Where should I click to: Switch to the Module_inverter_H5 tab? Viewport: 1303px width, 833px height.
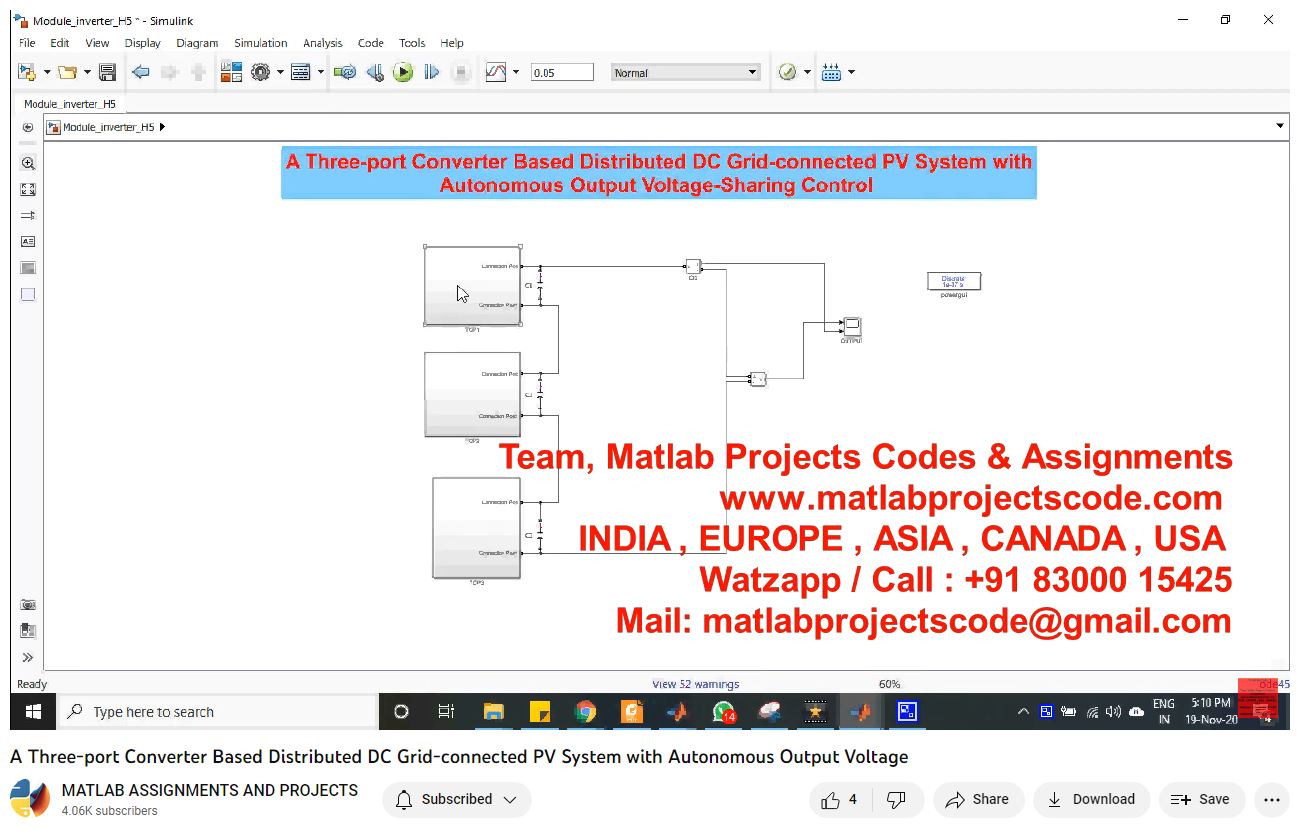point(70,104)
